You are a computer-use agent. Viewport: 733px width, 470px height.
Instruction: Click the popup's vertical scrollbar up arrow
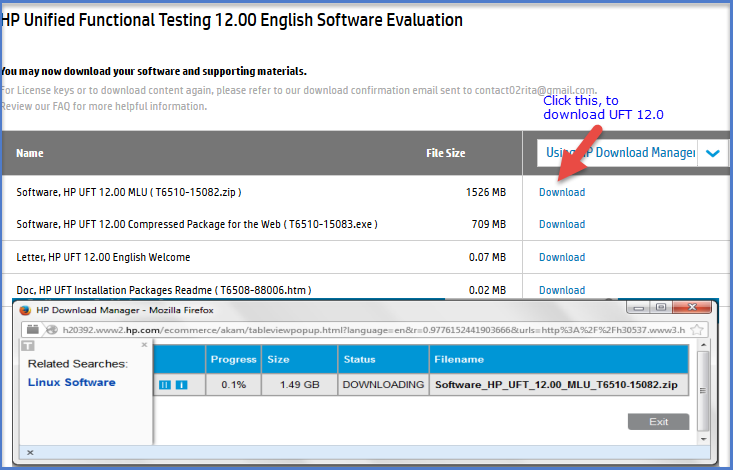point(703,345)
